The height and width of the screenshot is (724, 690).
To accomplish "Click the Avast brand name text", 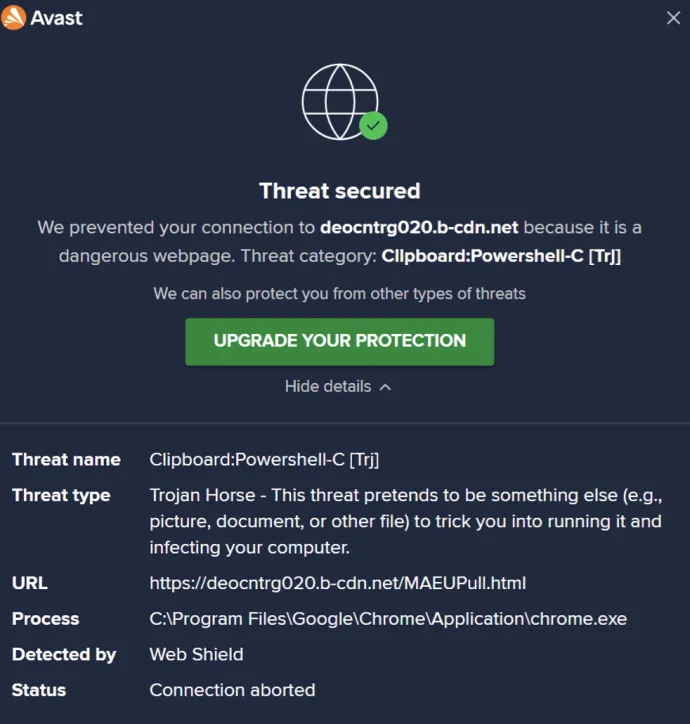I will tap(56, 18).
